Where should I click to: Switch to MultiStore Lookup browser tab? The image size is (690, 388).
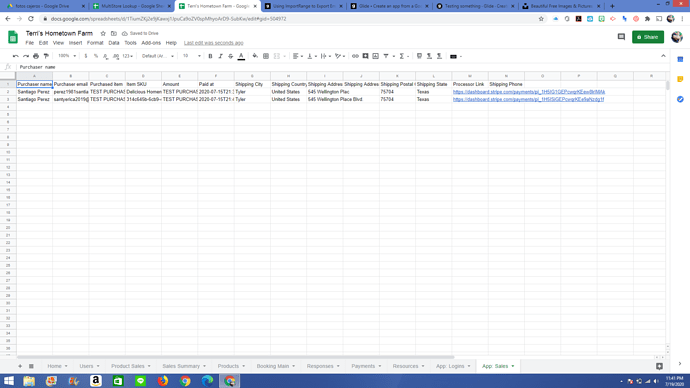click(131, 6)
